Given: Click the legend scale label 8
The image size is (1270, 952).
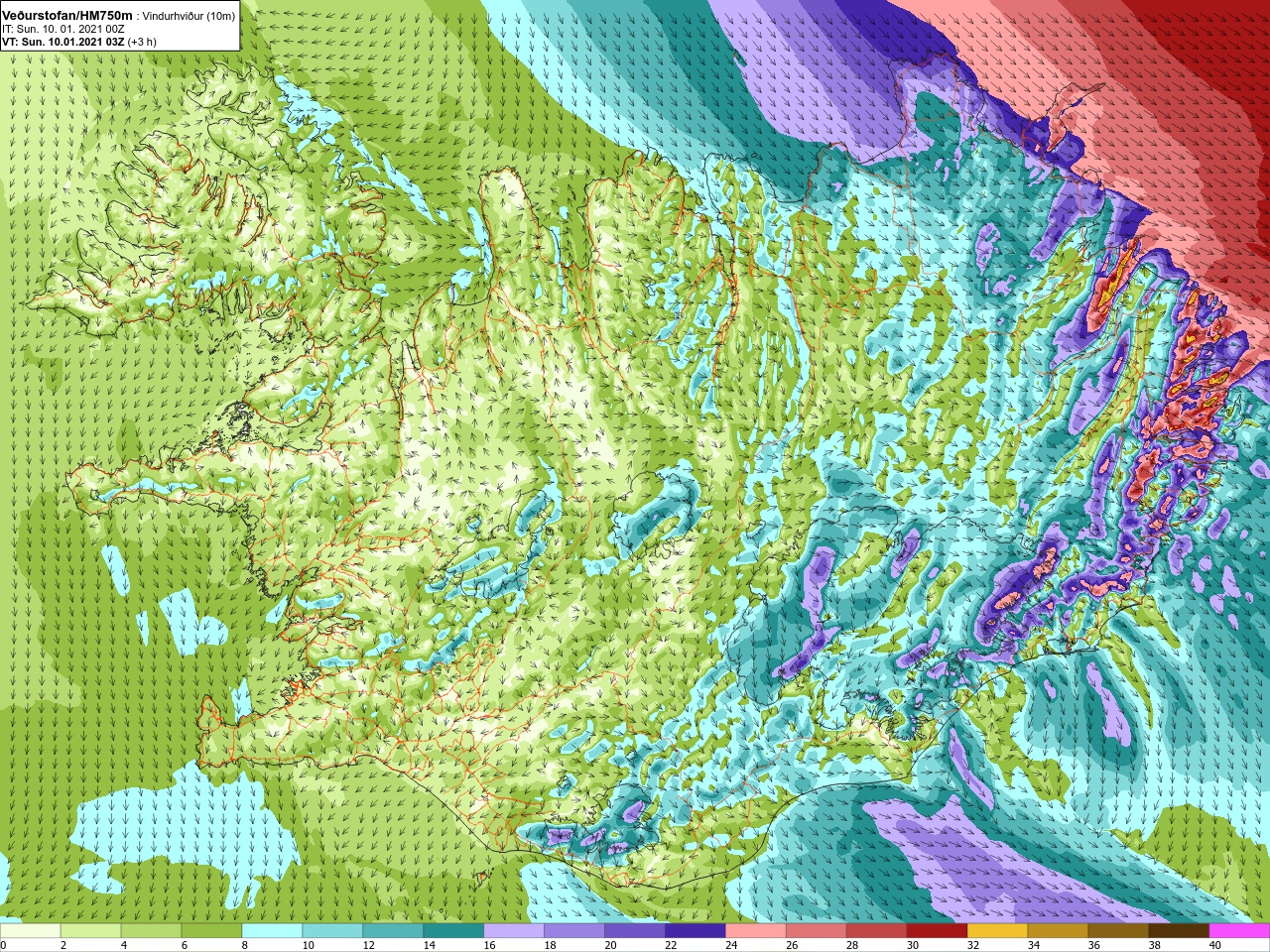Looking at the screenshot, I should click(x=244, y=945).
